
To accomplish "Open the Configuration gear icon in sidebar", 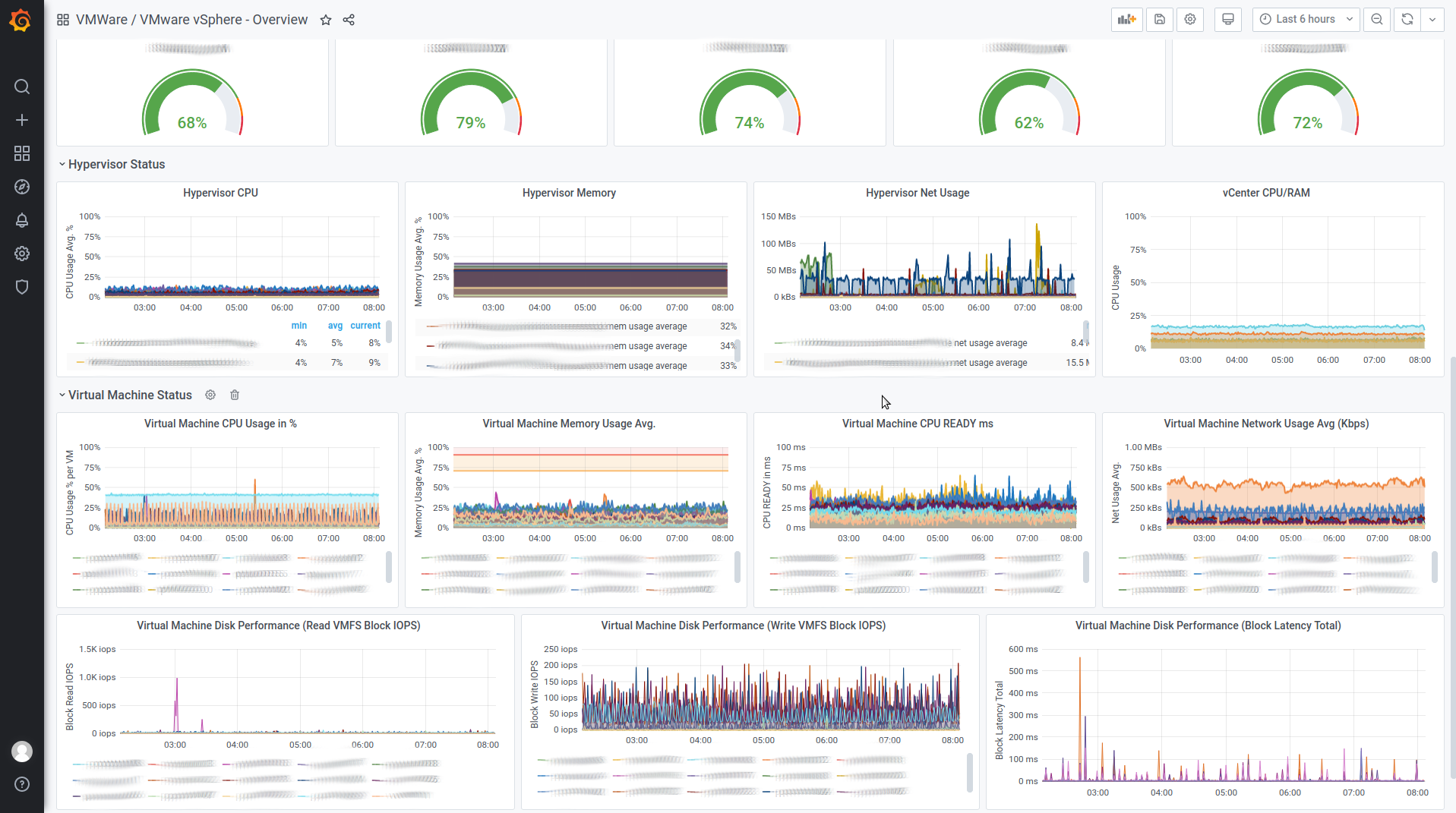I will pyautogui.click(x=22, y=254).
